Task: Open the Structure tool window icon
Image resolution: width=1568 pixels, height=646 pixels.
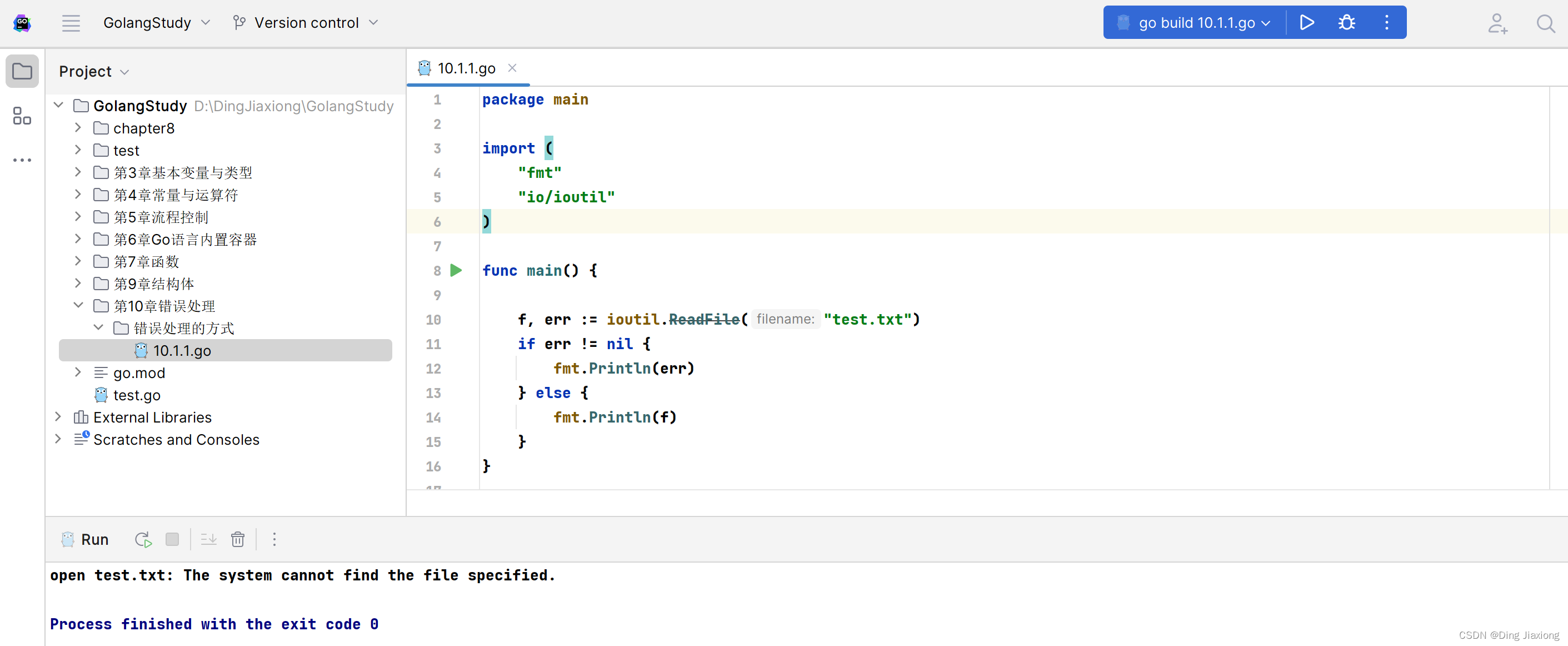Action: coord(22,116)
